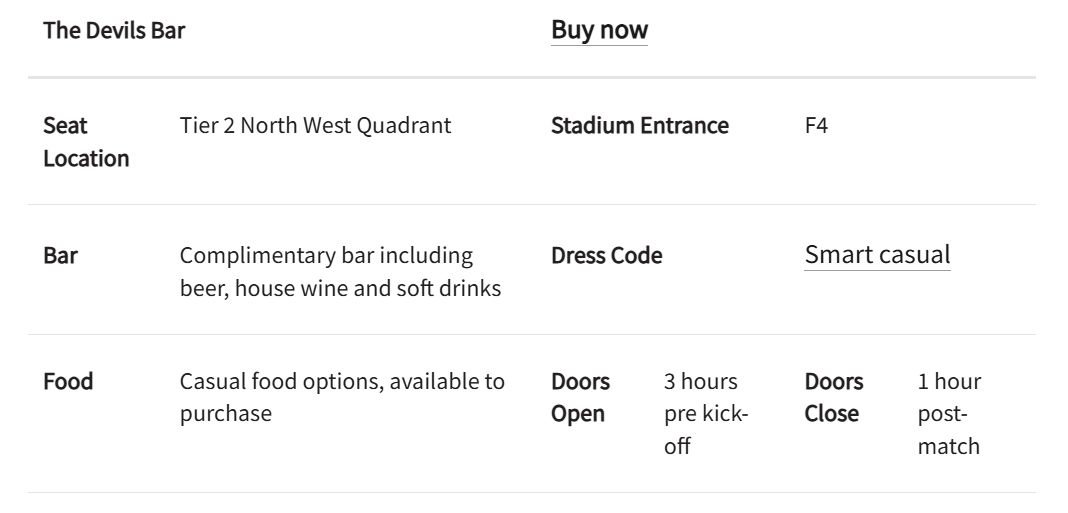Click the divider line below the Bar row
Image resolution: width=1068 pixels, height=513 pixels.
[x=532, y=334]
